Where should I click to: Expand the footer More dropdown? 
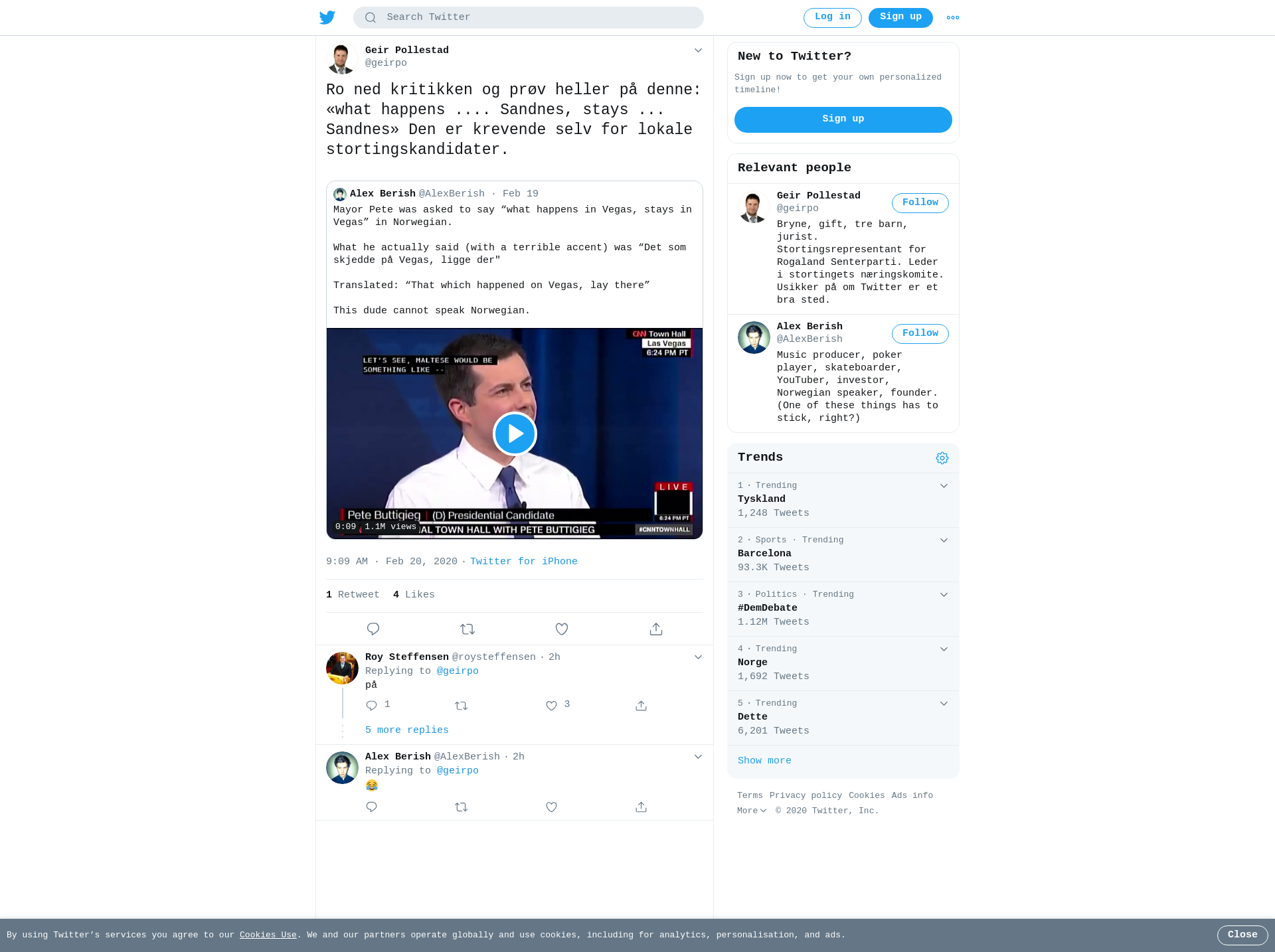tap(752, 811)
